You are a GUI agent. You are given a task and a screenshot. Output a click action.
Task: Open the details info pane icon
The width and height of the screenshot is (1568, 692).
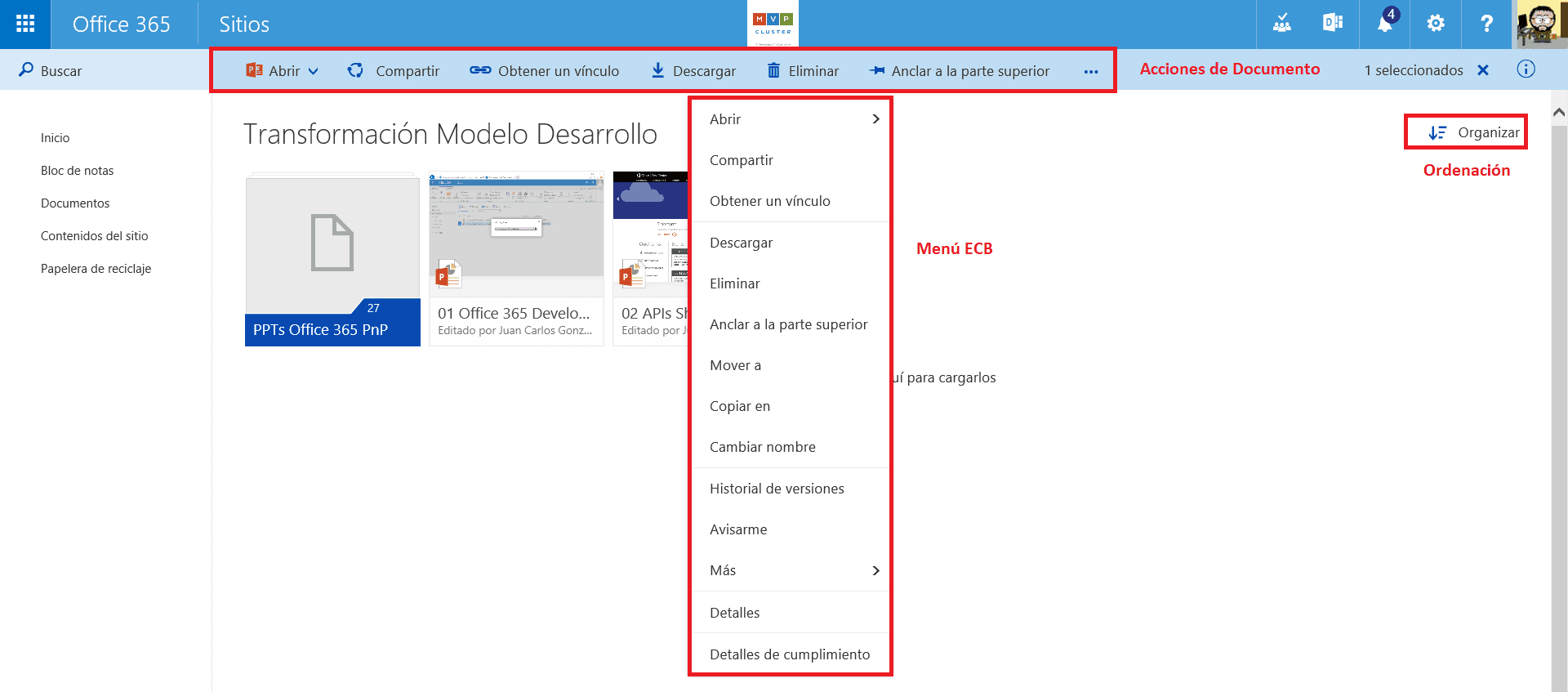(x=1526, y=69)
